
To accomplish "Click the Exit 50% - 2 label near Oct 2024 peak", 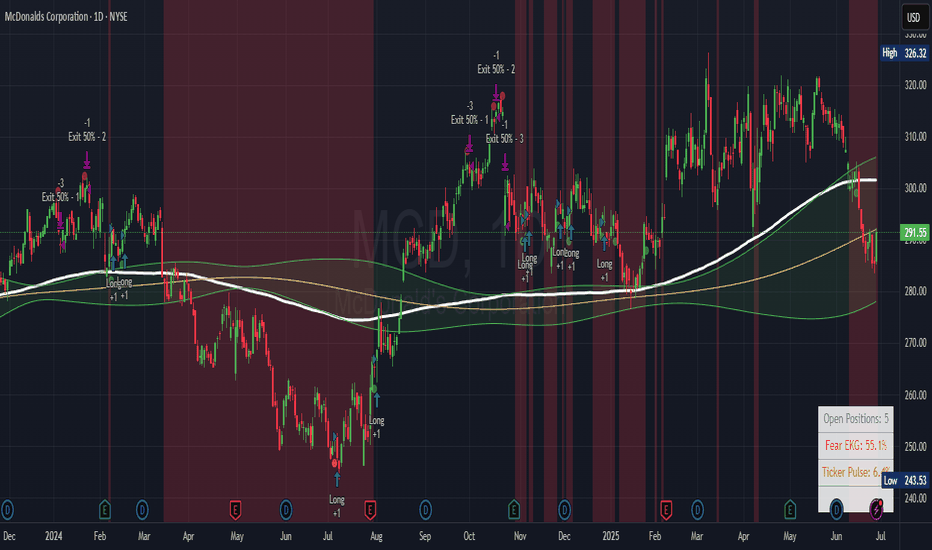I will point(496,70).
